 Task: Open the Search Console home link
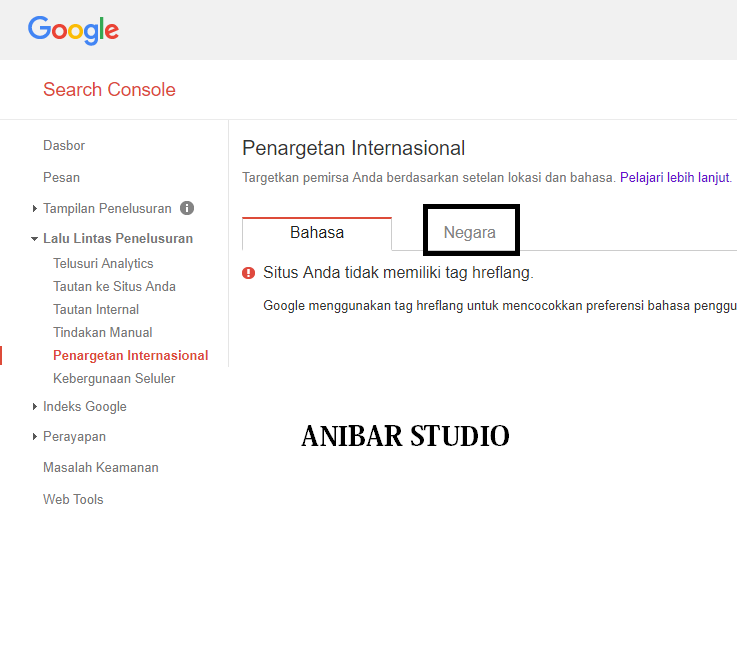(110, 89)
